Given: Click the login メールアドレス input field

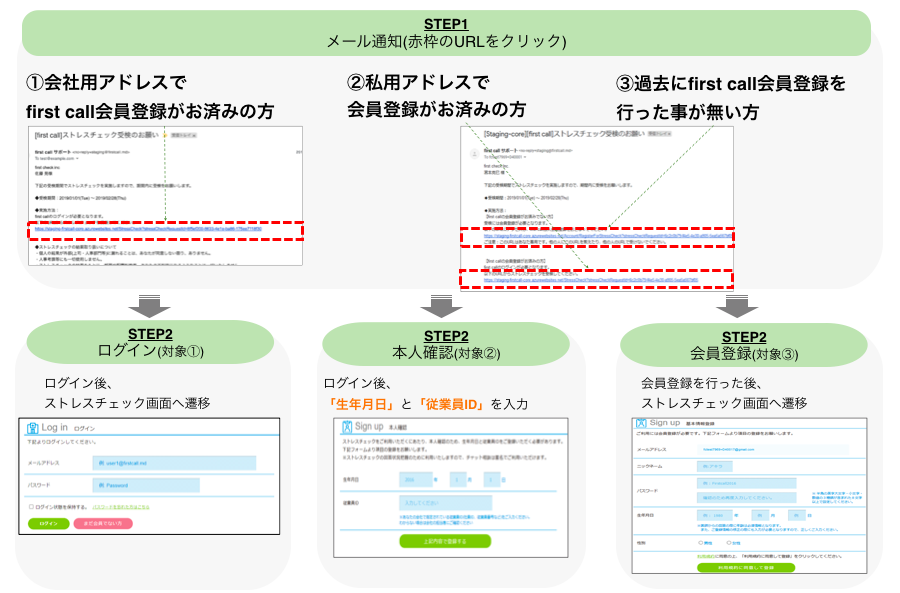Looking at the screenshot, I should [174, 463].
